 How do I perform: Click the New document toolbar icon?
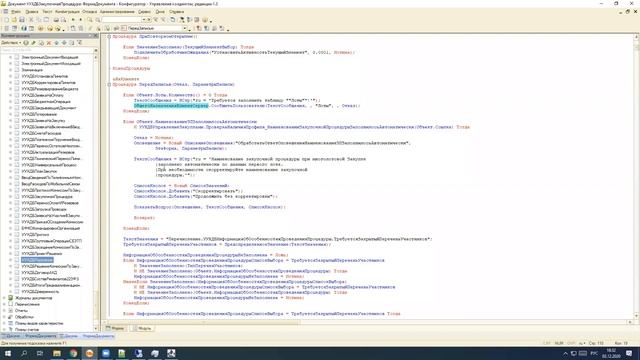coord(7,20)
